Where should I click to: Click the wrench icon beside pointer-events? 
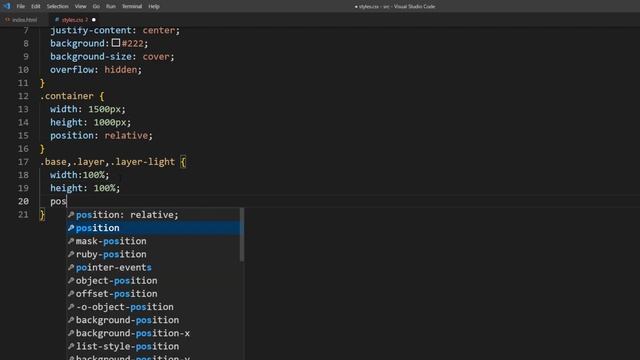click(71, 267)
